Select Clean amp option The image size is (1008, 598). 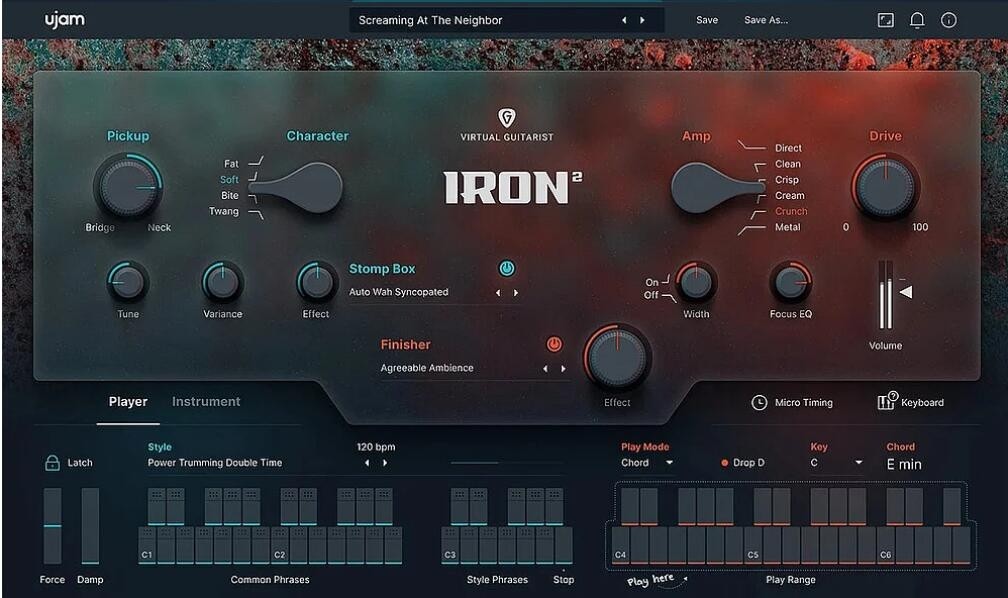tap(788, 164)
